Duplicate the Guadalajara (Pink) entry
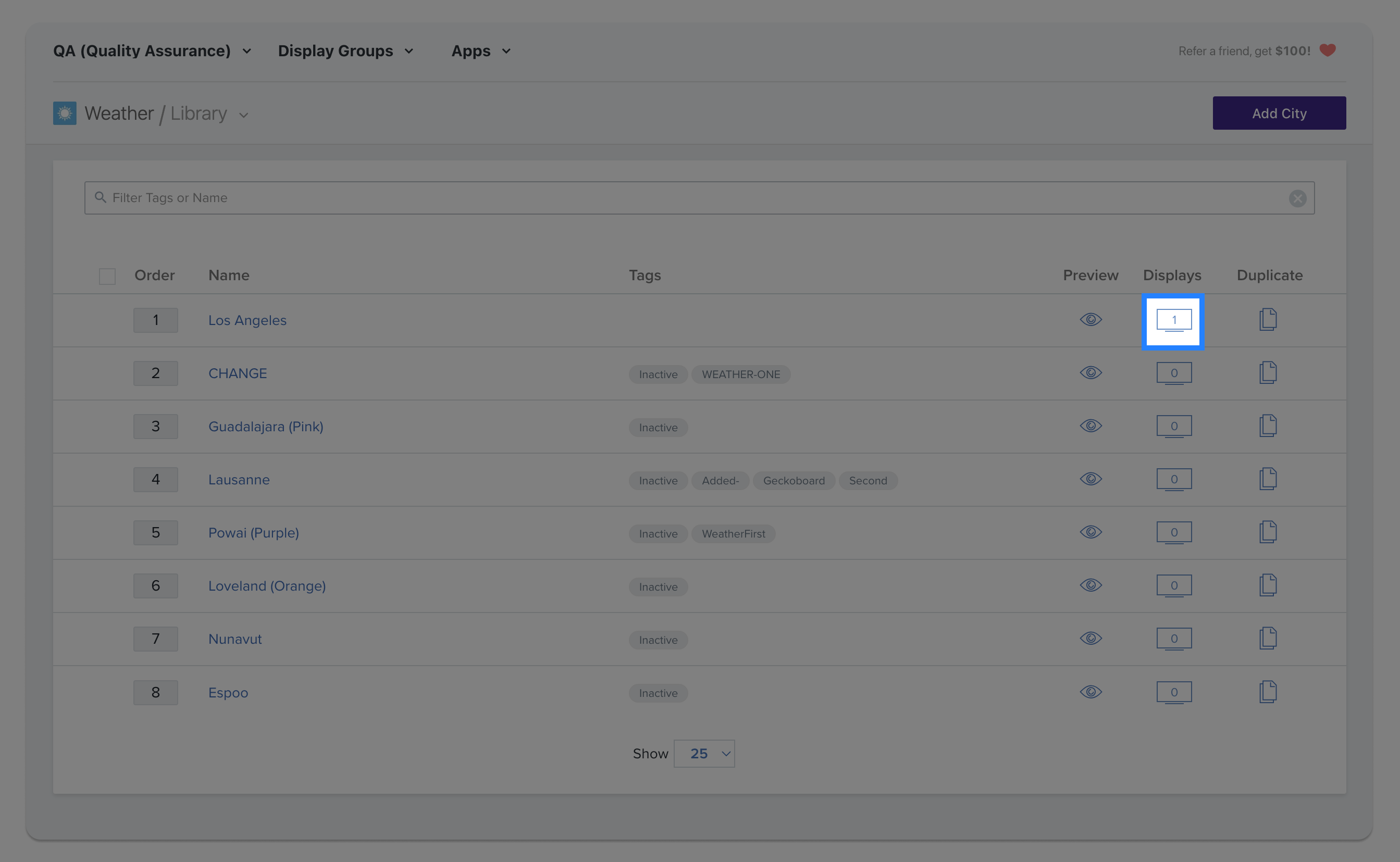Image resolution: width=1400 pixels, height=862 pixels. coord(1268,426)
